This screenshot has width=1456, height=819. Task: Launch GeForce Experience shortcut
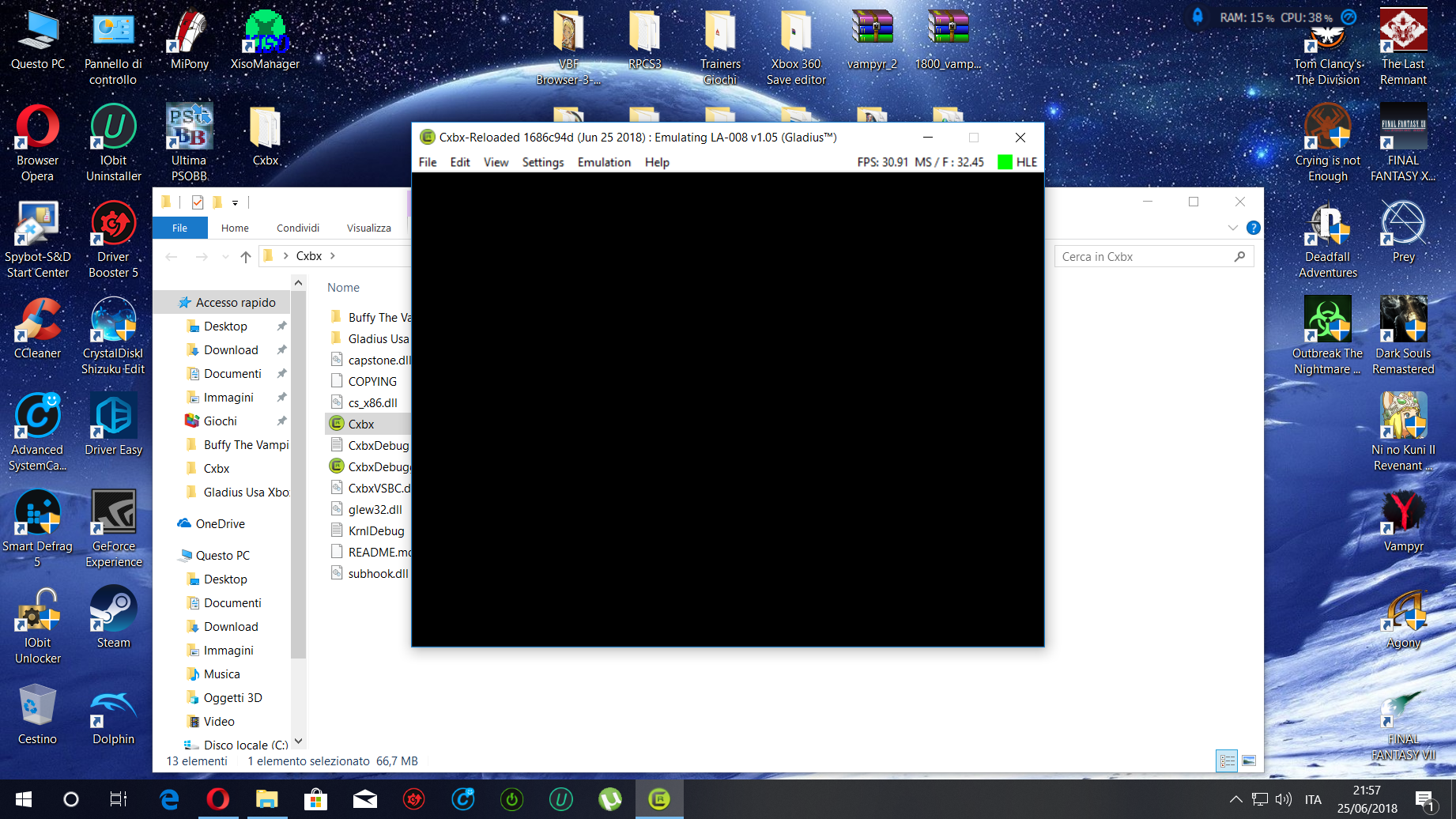click(114, 530)
